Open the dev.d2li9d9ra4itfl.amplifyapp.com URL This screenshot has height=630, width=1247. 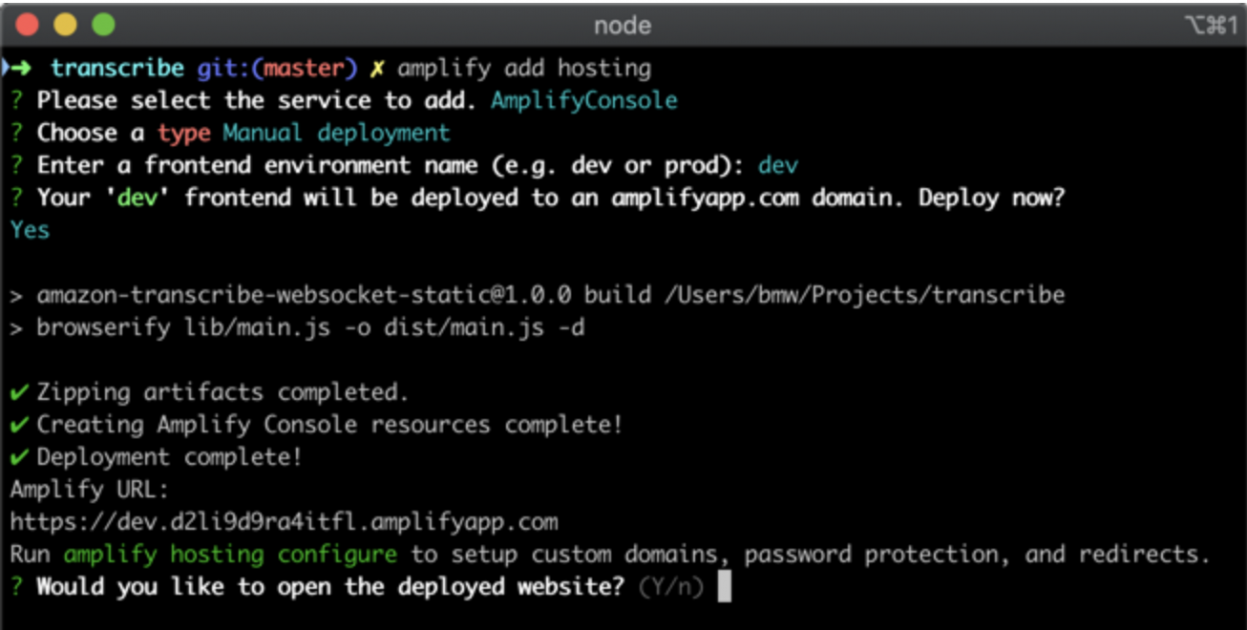[284, 522]
